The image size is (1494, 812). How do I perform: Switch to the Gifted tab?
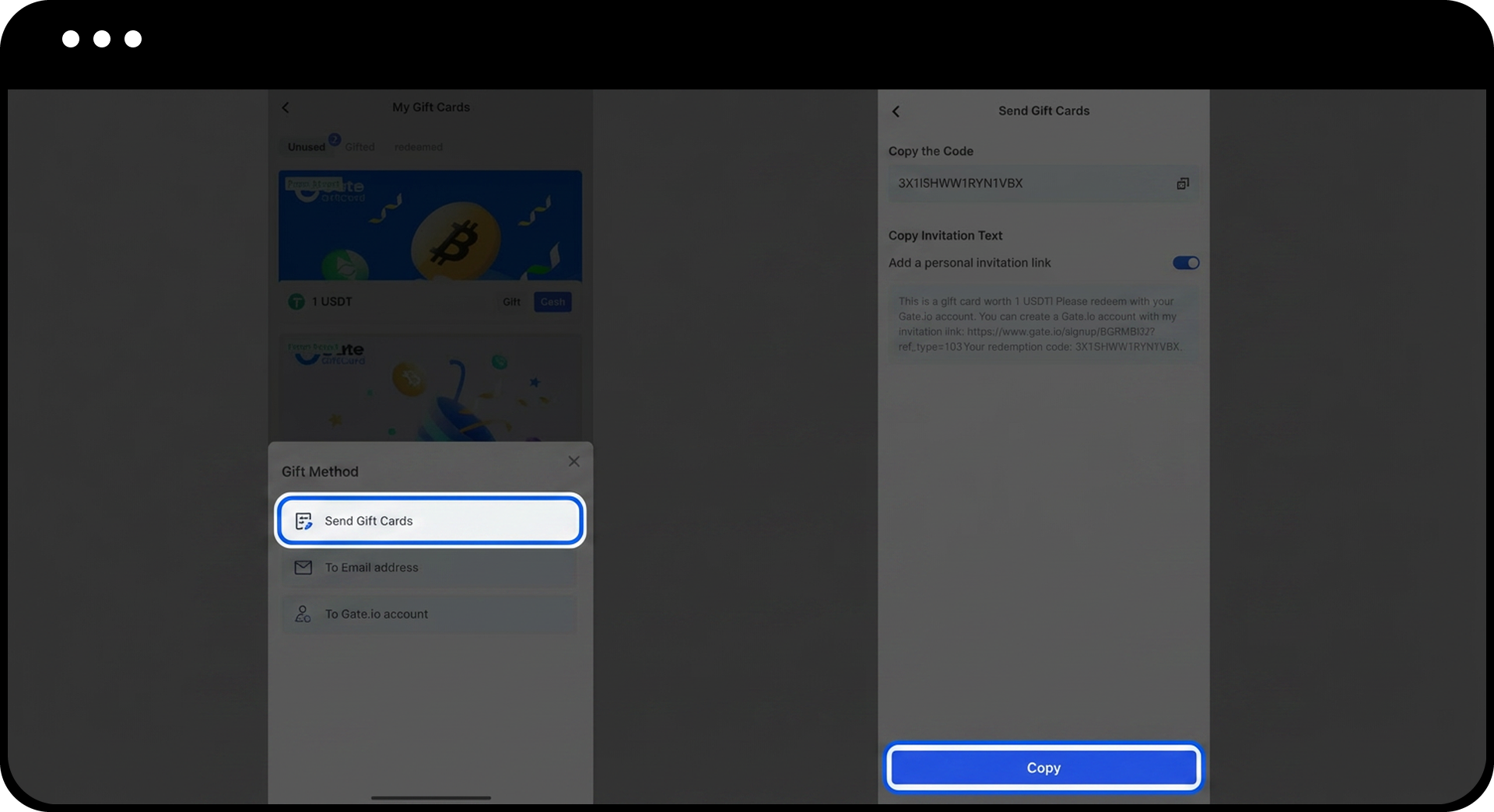tap(359, 147)
